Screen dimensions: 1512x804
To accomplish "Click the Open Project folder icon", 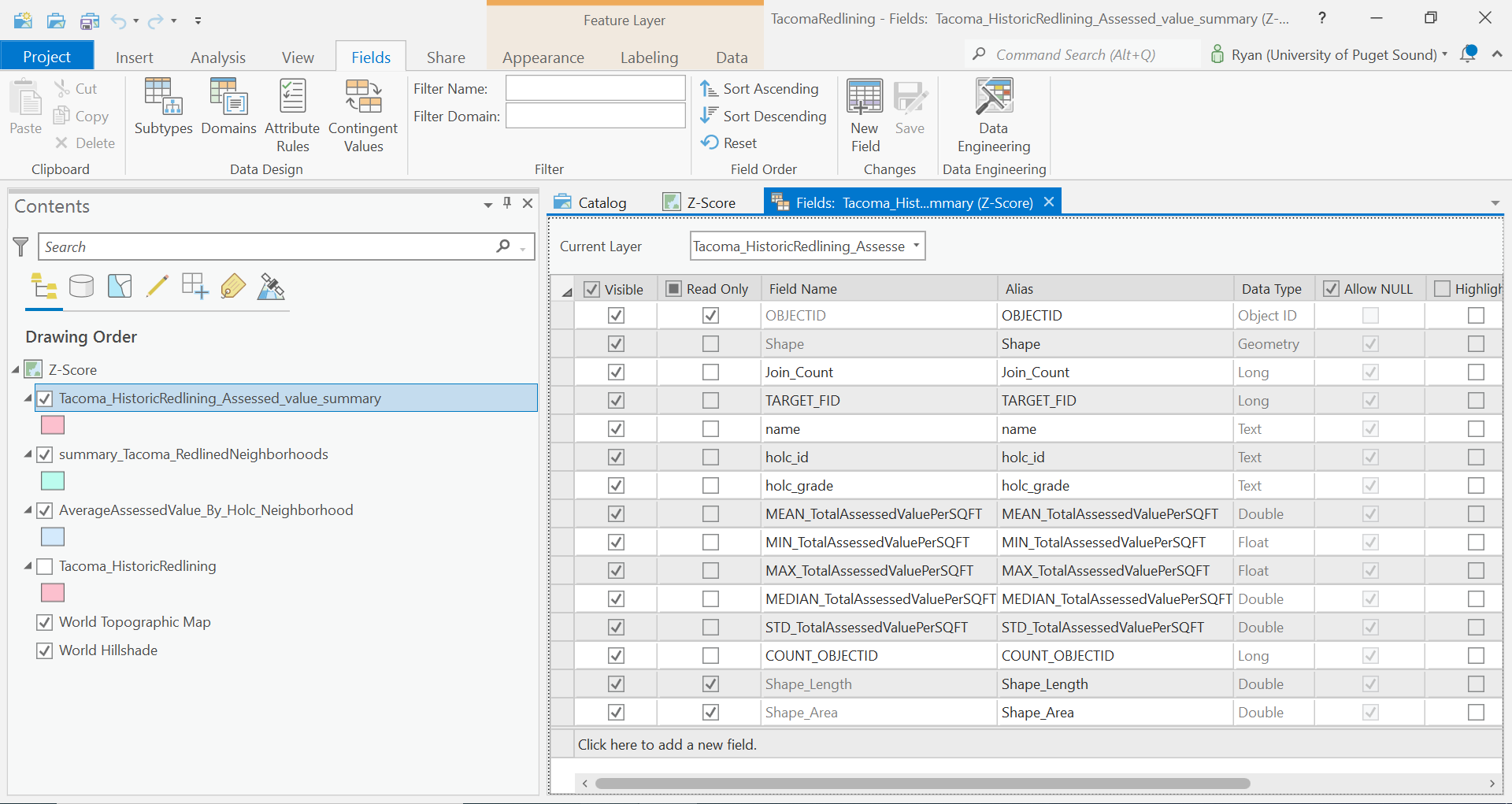I will (56, 20).
